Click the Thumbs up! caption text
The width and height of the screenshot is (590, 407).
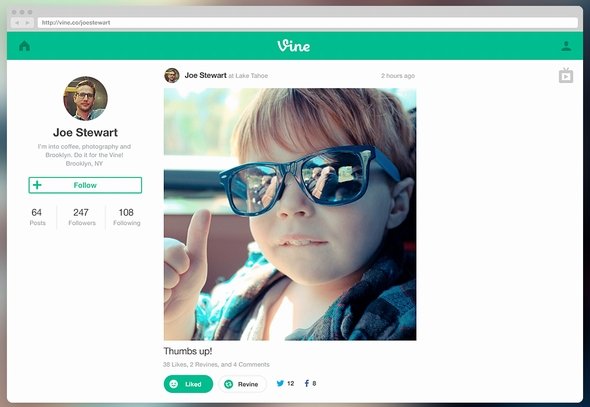[x=188, y=351]
